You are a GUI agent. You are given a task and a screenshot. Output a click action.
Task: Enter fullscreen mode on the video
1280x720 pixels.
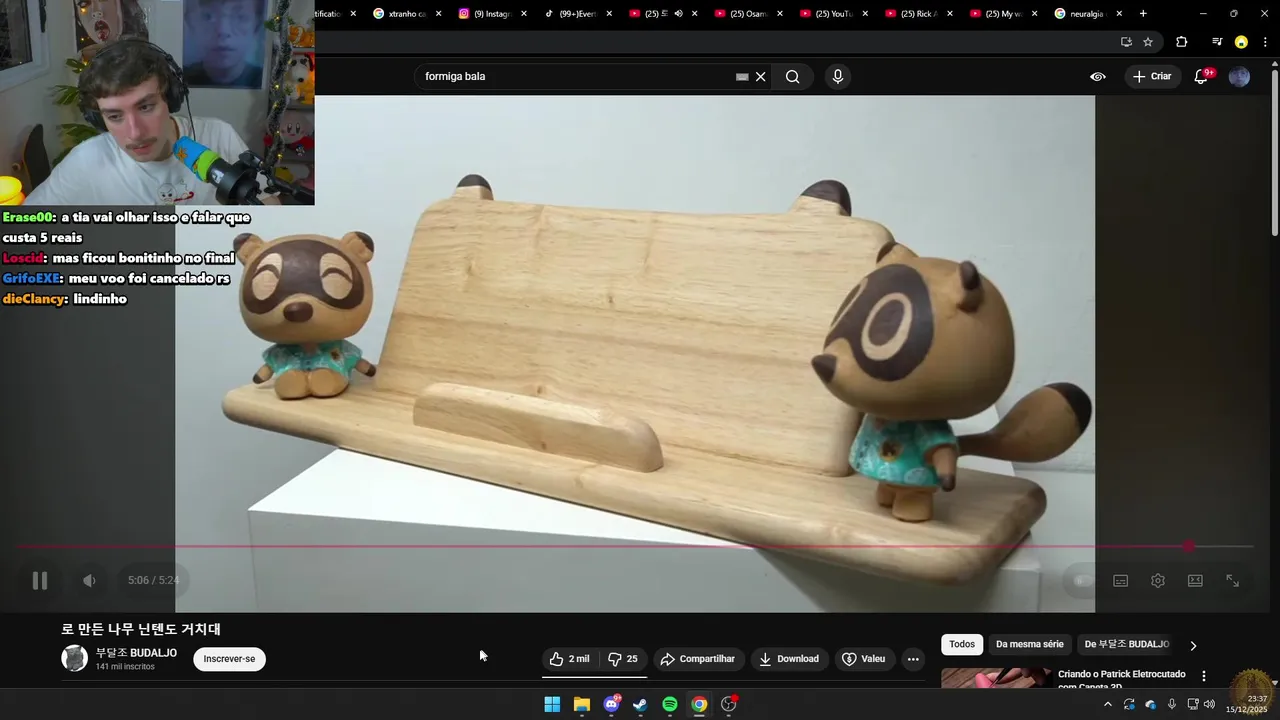[x=1233, y=580]
